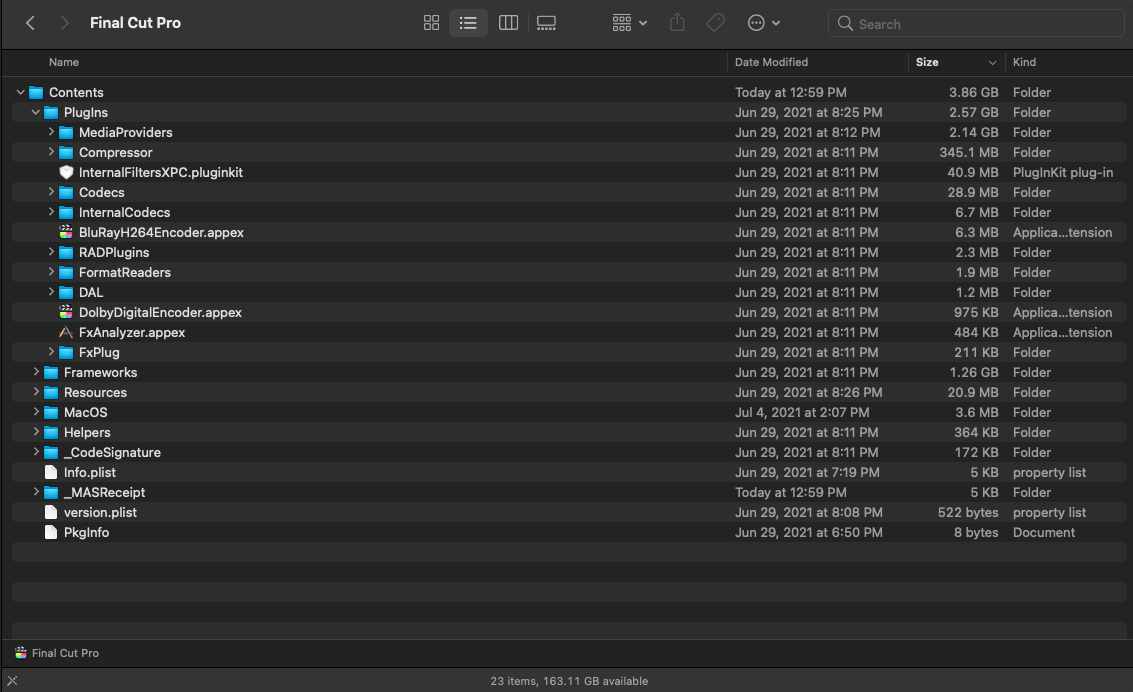Expand the InternalCodecs folder
The width and height of the screenshot is (1133, 692).
(51, 212)
